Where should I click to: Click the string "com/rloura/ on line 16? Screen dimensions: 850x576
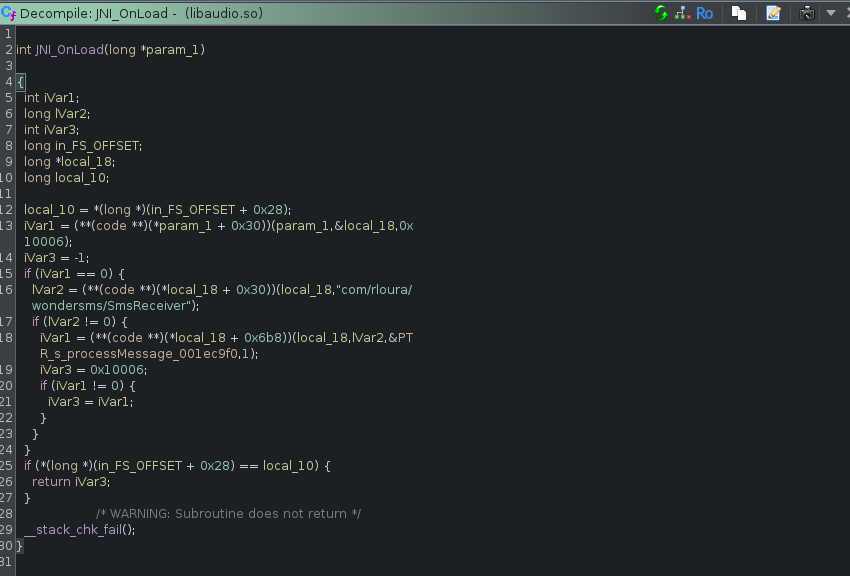(374, 290)
